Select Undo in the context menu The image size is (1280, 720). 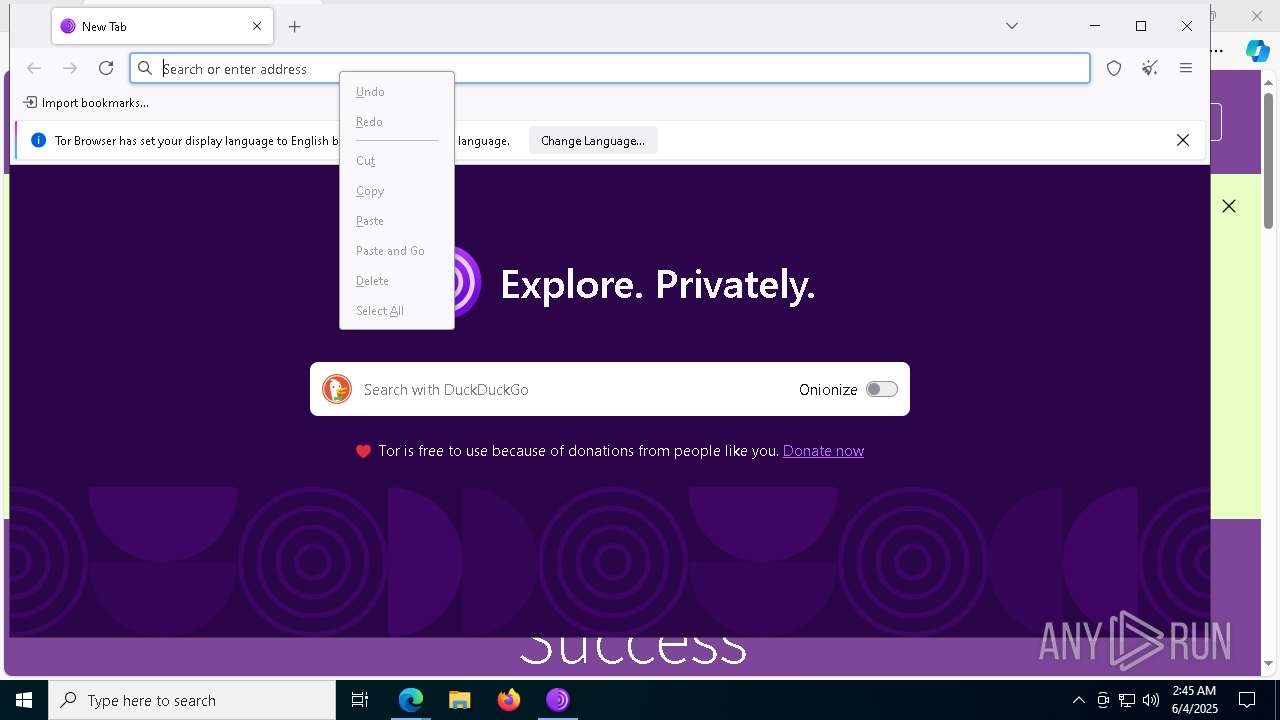[x=397, y=92]
